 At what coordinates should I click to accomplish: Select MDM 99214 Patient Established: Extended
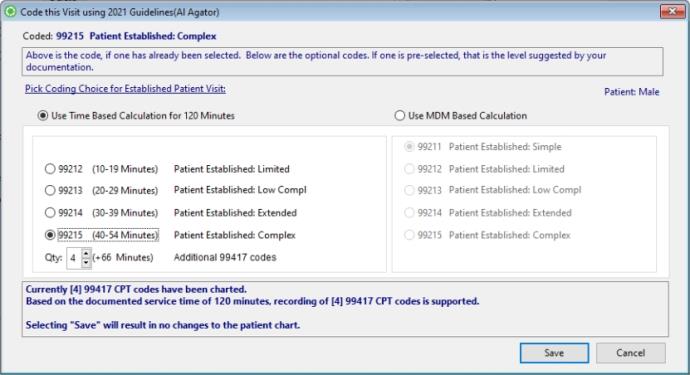pos(409,213)
